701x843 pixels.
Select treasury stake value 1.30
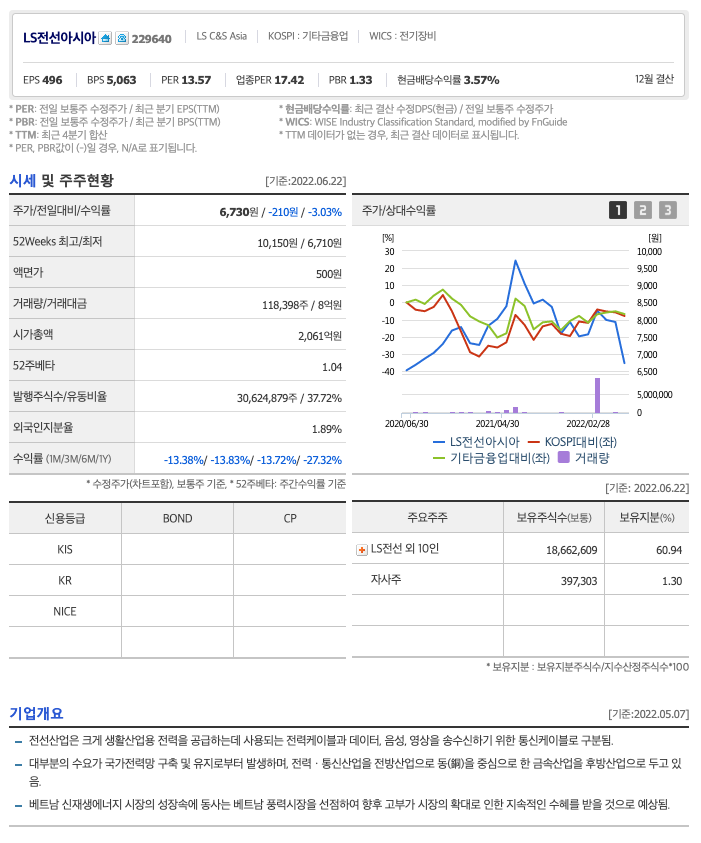click(x=672, y=581)
